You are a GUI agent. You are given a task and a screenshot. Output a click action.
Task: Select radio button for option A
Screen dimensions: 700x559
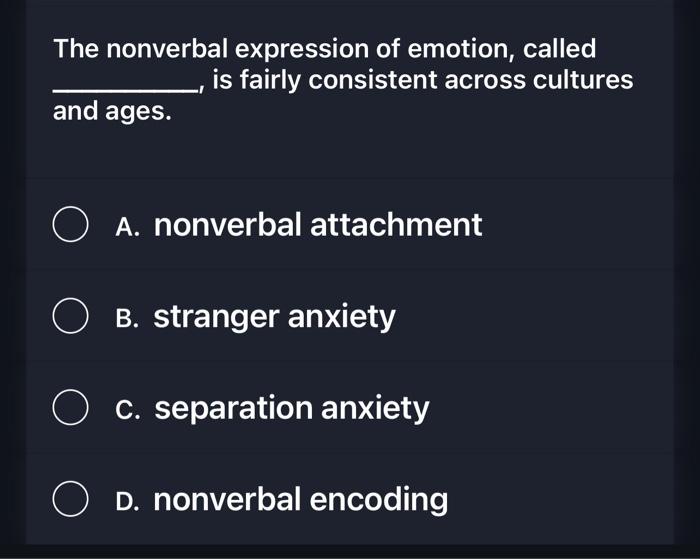[70, 225]
